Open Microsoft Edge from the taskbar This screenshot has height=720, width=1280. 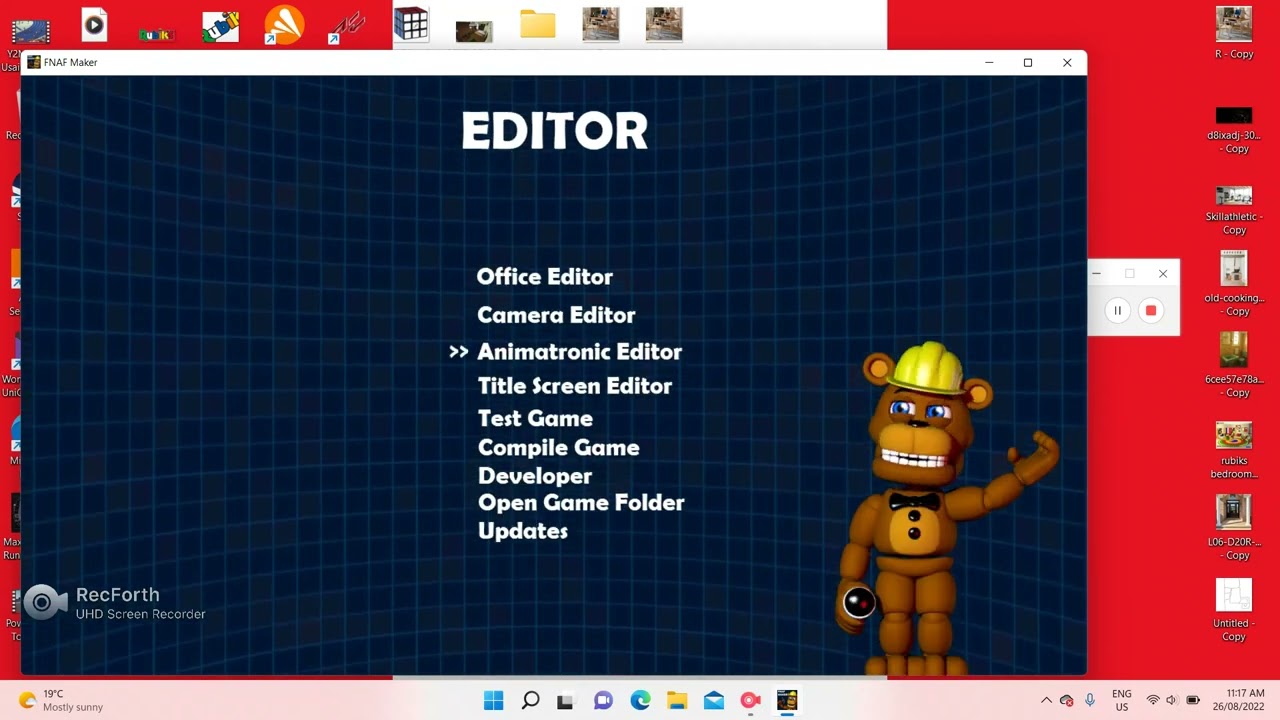tap(640, 701)
